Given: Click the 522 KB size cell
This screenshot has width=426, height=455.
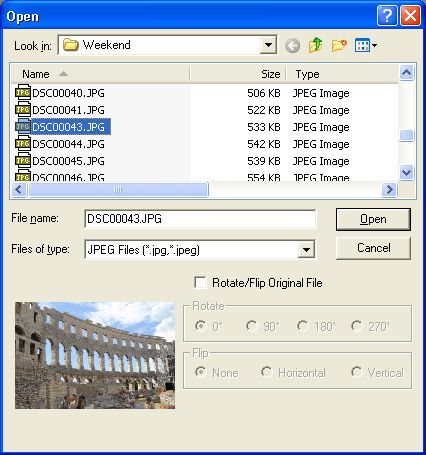Looking at the screenshot, I should 264,110.
